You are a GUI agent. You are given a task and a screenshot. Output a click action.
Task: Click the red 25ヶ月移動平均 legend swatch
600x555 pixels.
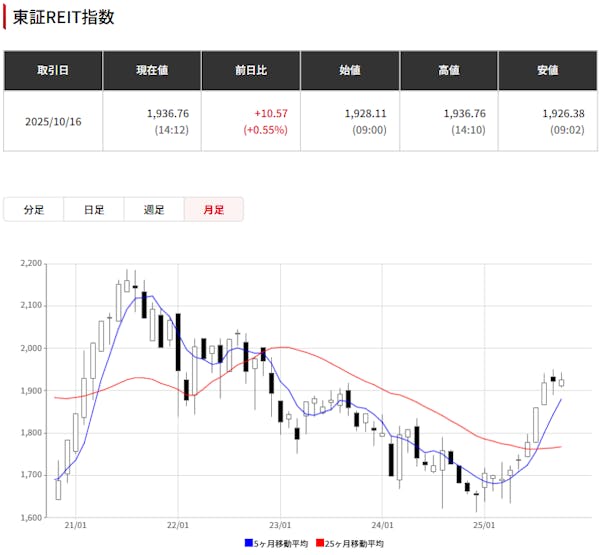(320, 543)
